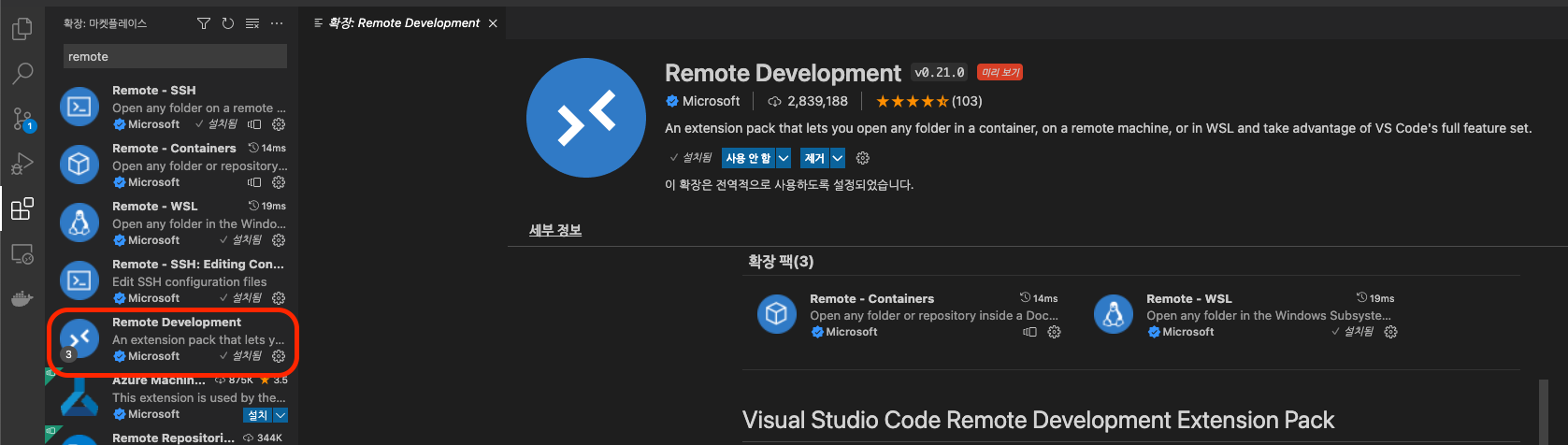Clear extensions search results icon
The image size is (1568, 445).
pyautogui.click(x=252, y=23)
